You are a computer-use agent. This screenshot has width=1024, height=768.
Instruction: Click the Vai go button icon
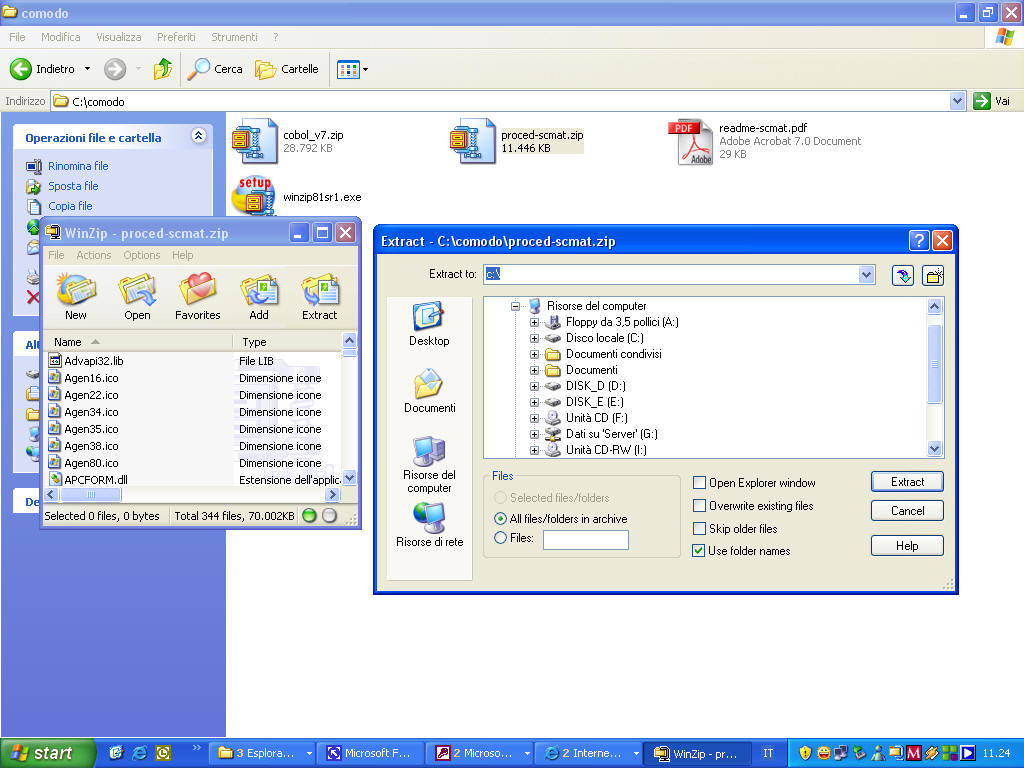click(x=982, y=101)
